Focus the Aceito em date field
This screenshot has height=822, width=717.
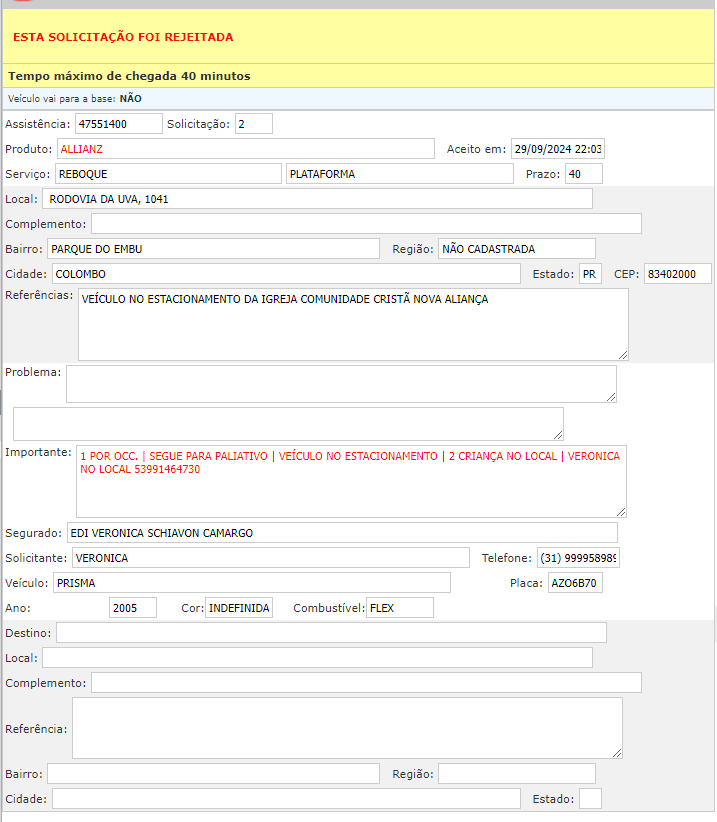coord(557,149)
